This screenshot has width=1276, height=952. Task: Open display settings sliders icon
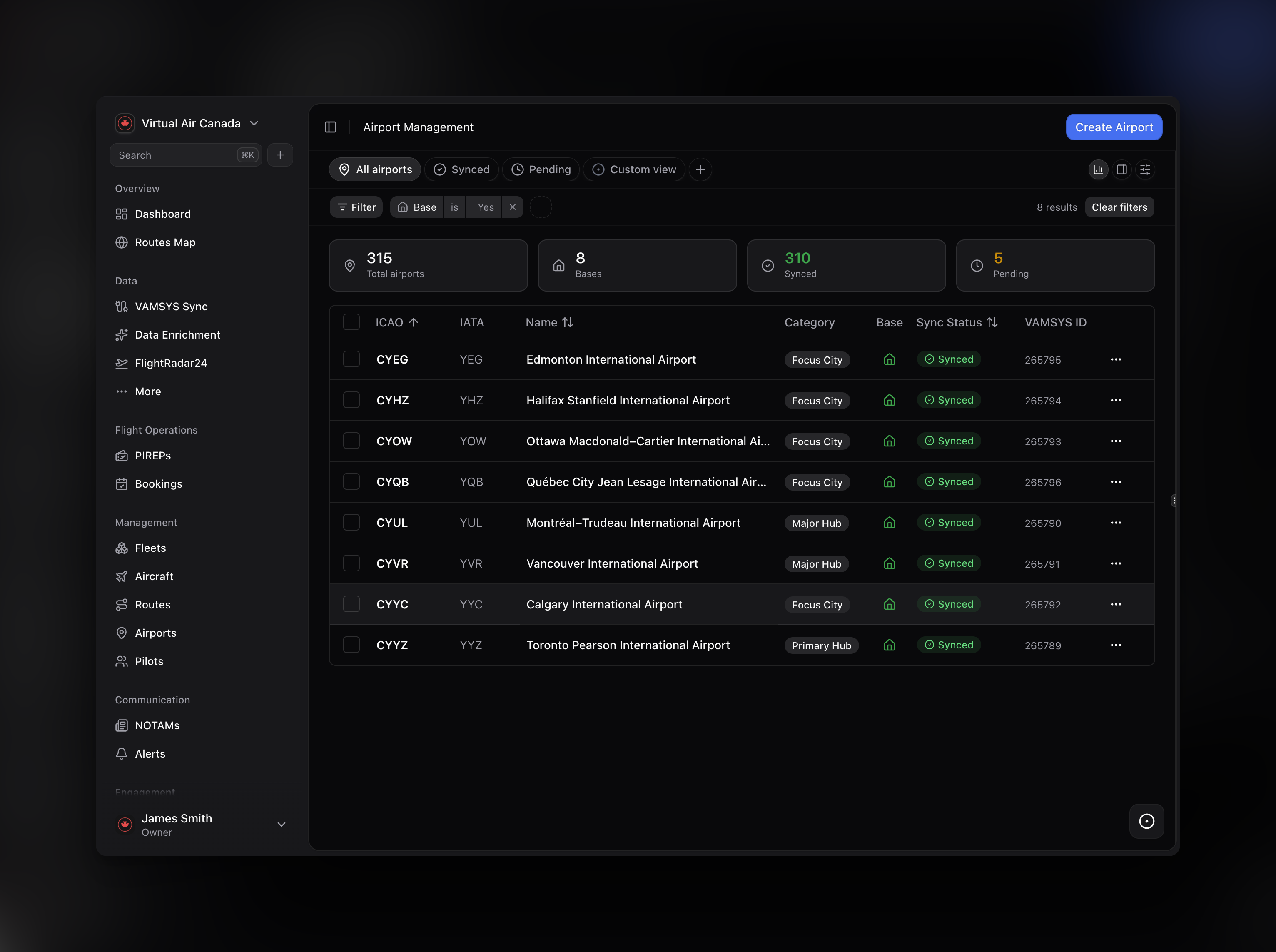pos(1145,169)
